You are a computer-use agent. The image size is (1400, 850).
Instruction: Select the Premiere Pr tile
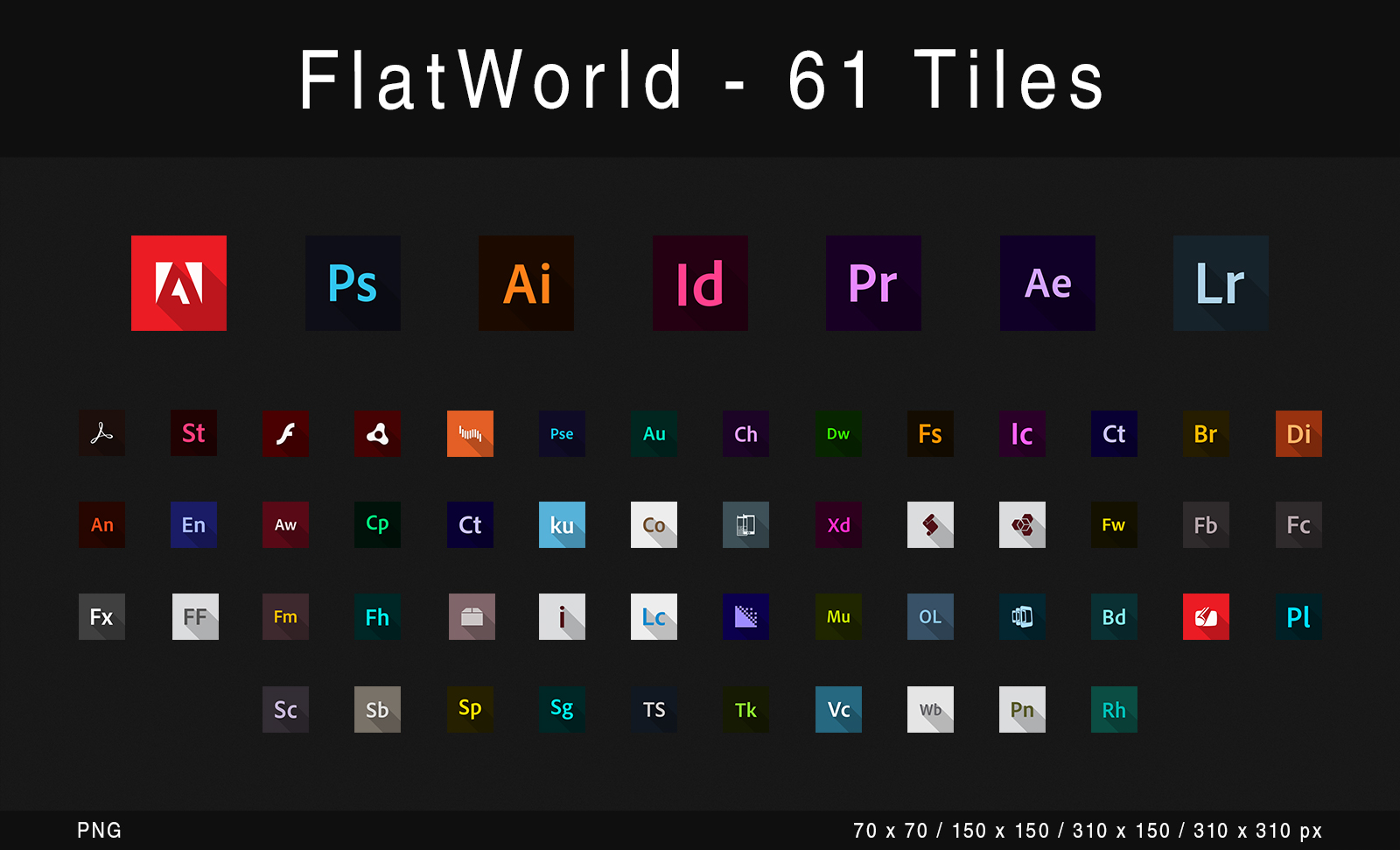(x=872, y=284)
